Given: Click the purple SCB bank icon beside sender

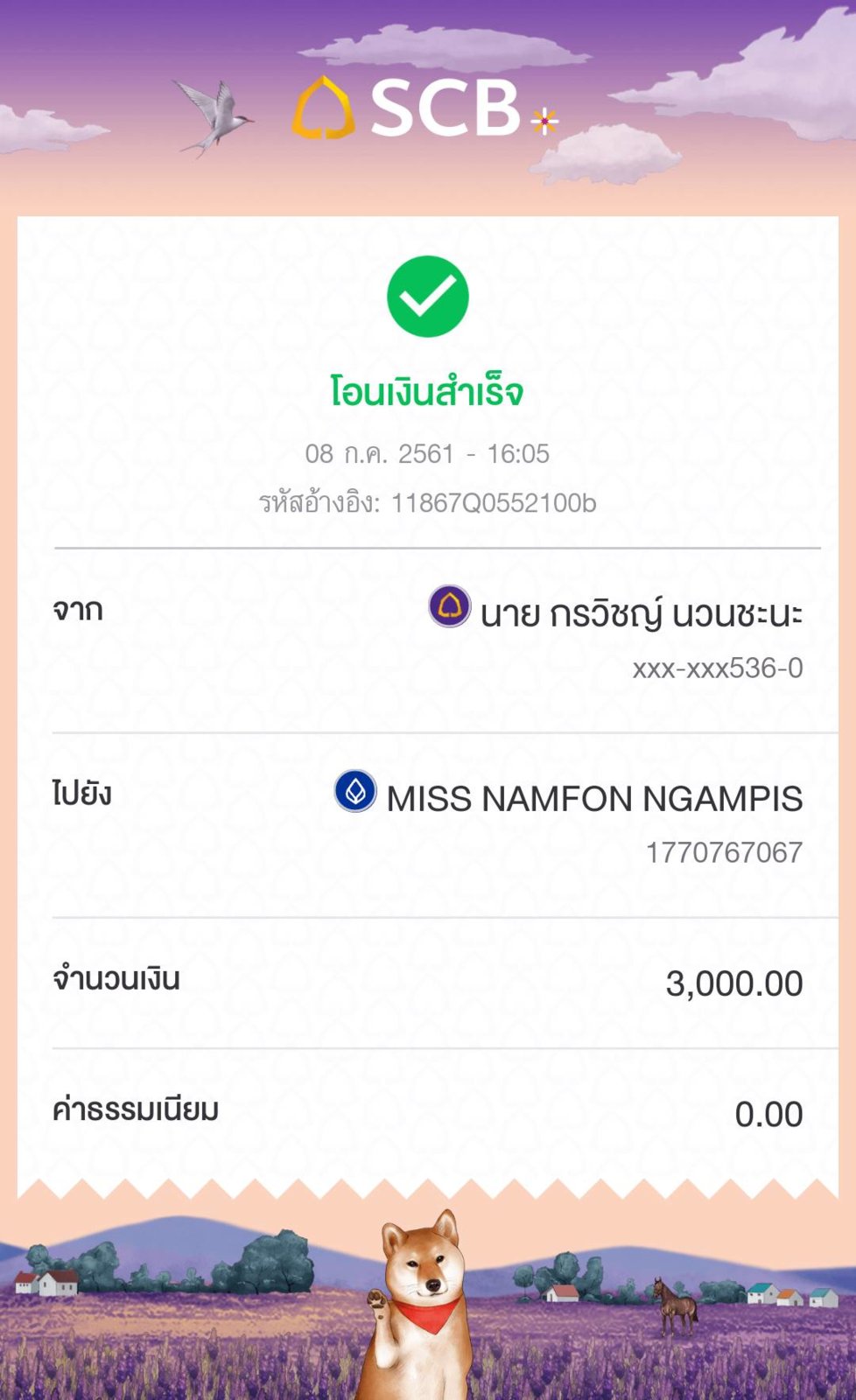Looking at the screenshot, I should 450,606.
